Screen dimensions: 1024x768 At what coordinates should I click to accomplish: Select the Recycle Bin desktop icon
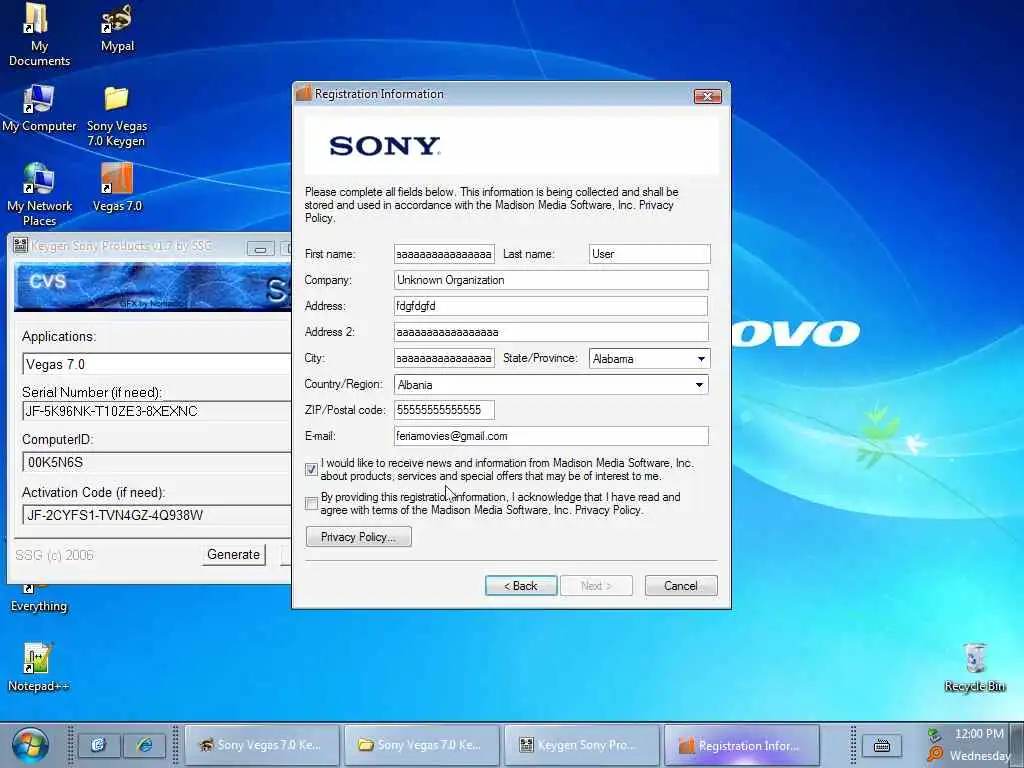click(x=974, y=667)
